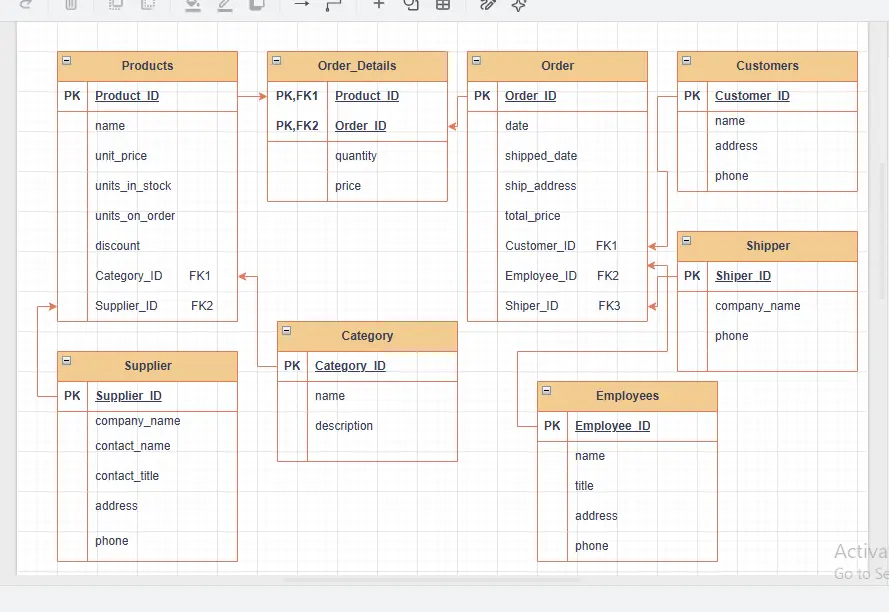Select Shiper_ID key in Shipper table

click(743, 276)
